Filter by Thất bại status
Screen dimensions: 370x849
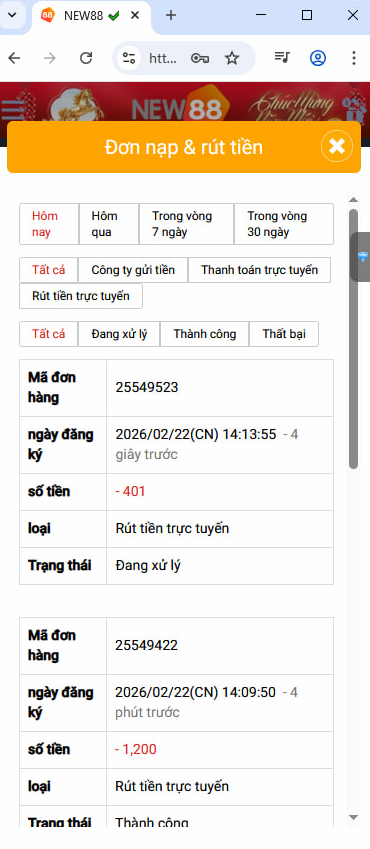click(284, 334)
